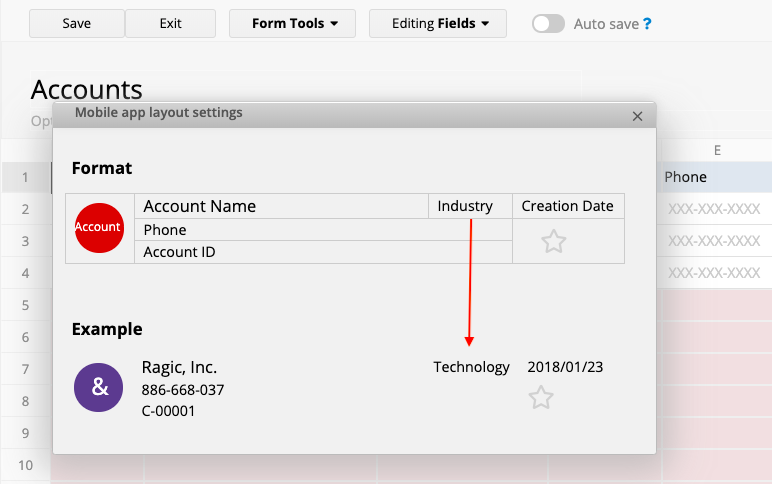This screenshot has height=484, width=772.
Task: Expand the Editing Fields dropdown
Action: (437, 24)
